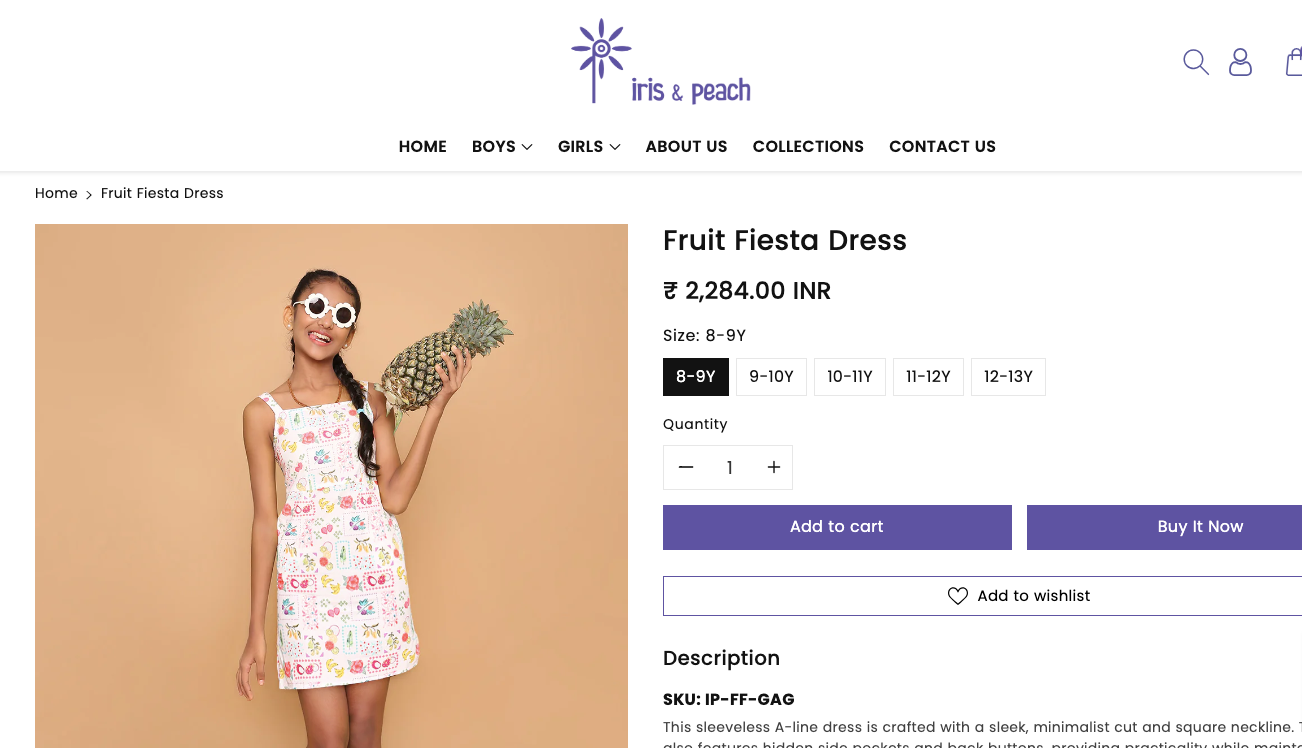
Task: Choose the 10-11Y size option
Action: [x=850, y=377]
